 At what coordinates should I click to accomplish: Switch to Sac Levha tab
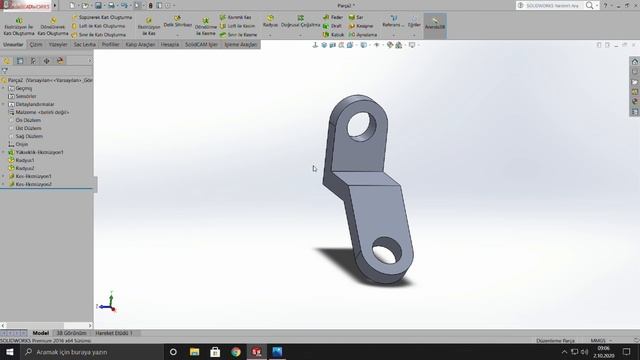click(84, 44)
